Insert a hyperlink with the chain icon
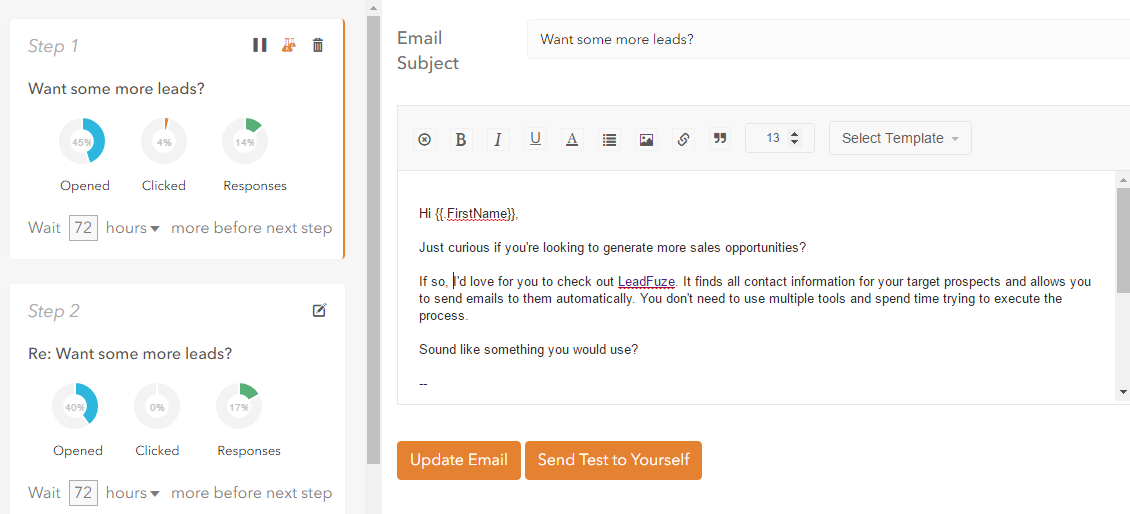The height and width of the screenshot is (514, 1130). coord(683,139)
